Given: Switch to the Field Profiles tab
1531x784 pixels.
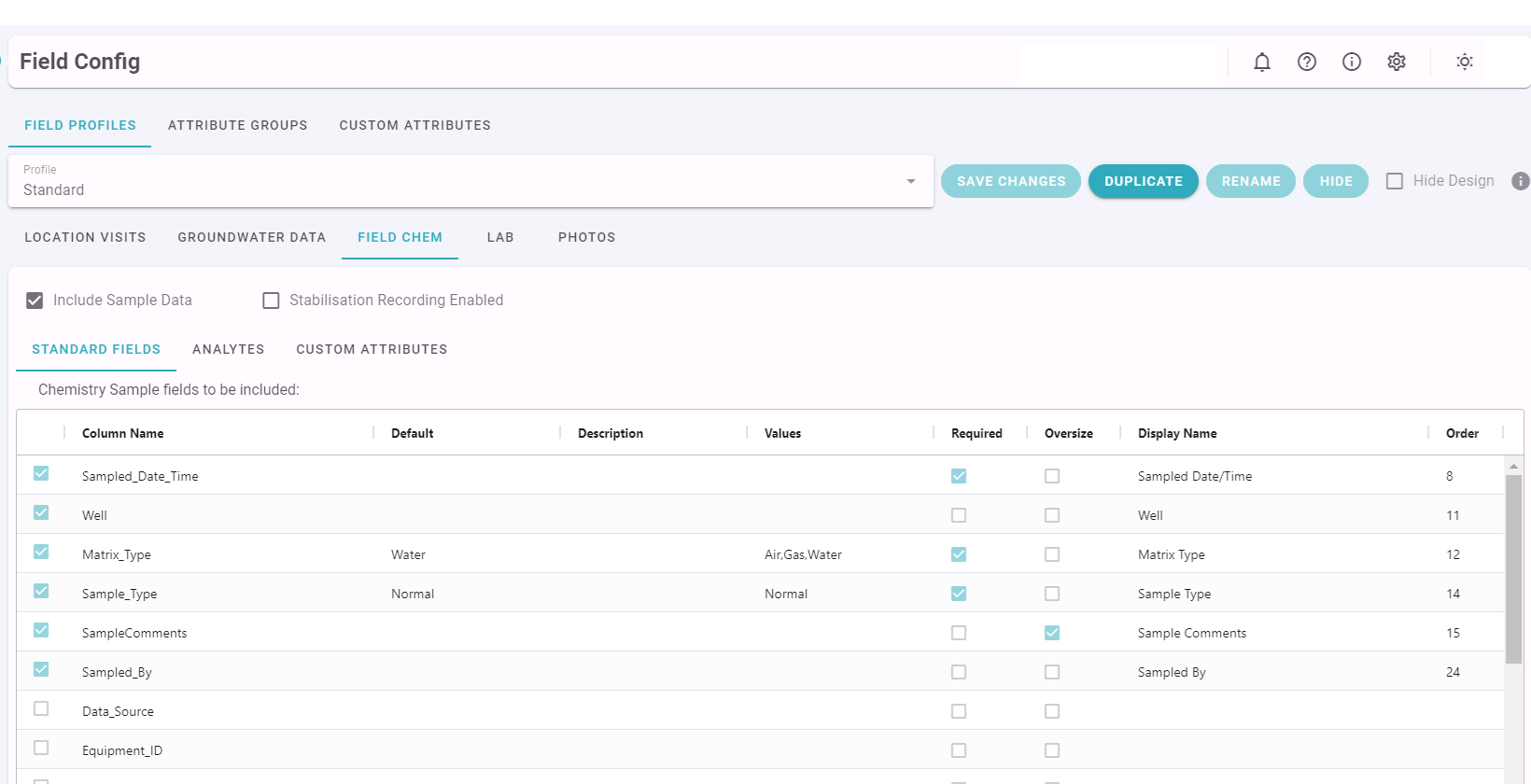Looking at the screenshot, I should tap(80, 125).
